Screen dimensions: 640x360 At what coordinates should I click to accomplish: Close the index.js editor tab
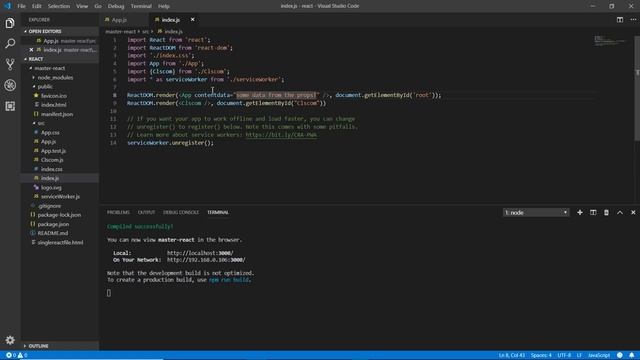(x=193, y=20)
